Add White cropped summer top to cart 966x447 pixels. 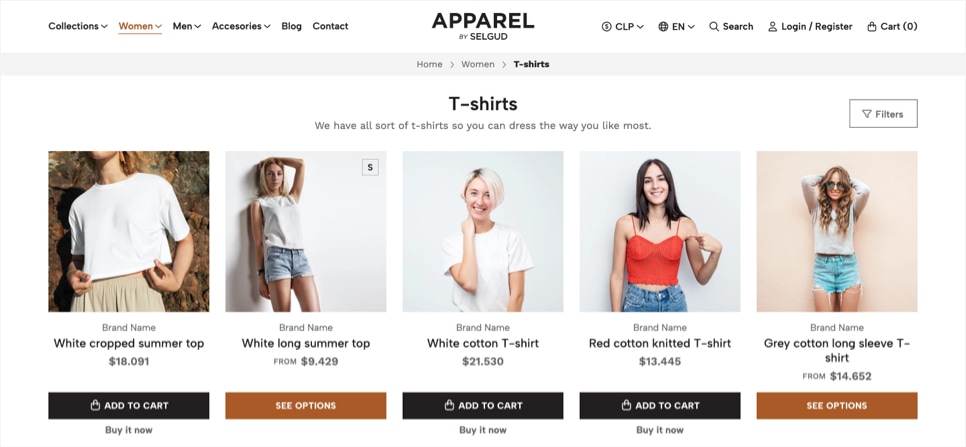(x=129, y=406)
